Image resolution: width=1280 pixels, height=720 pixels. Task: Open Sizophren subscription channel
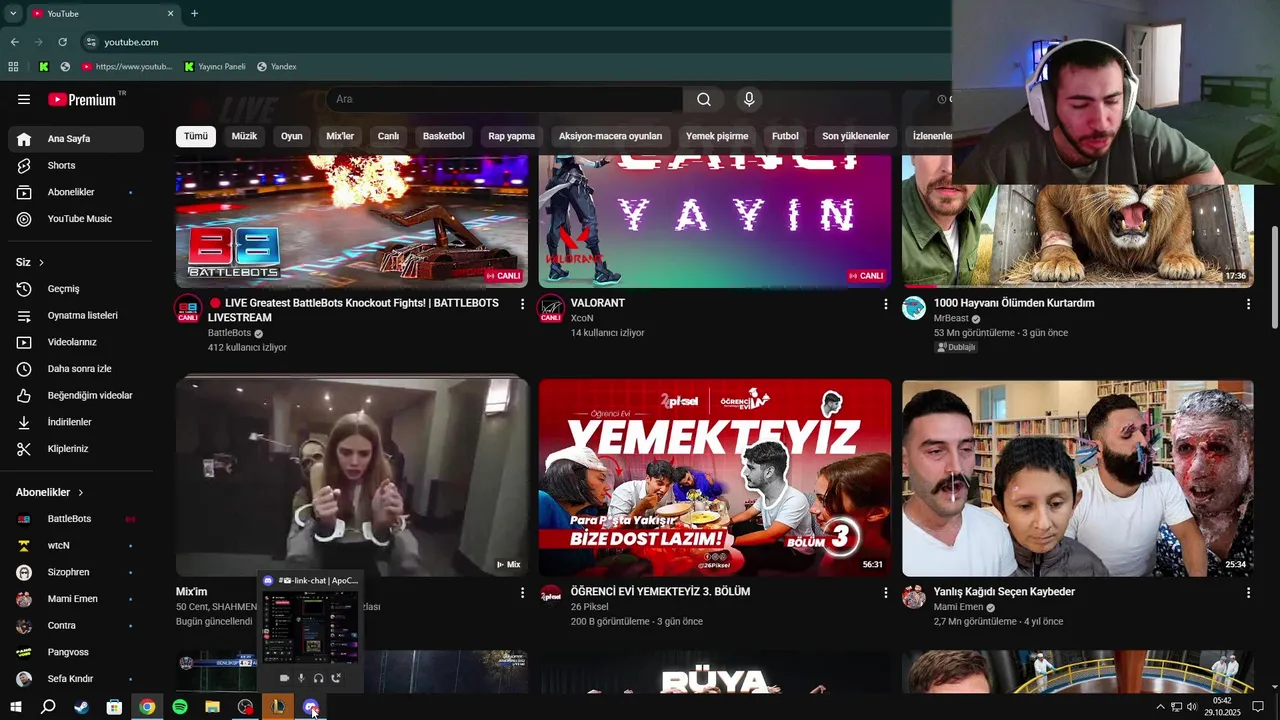[76, 572]
